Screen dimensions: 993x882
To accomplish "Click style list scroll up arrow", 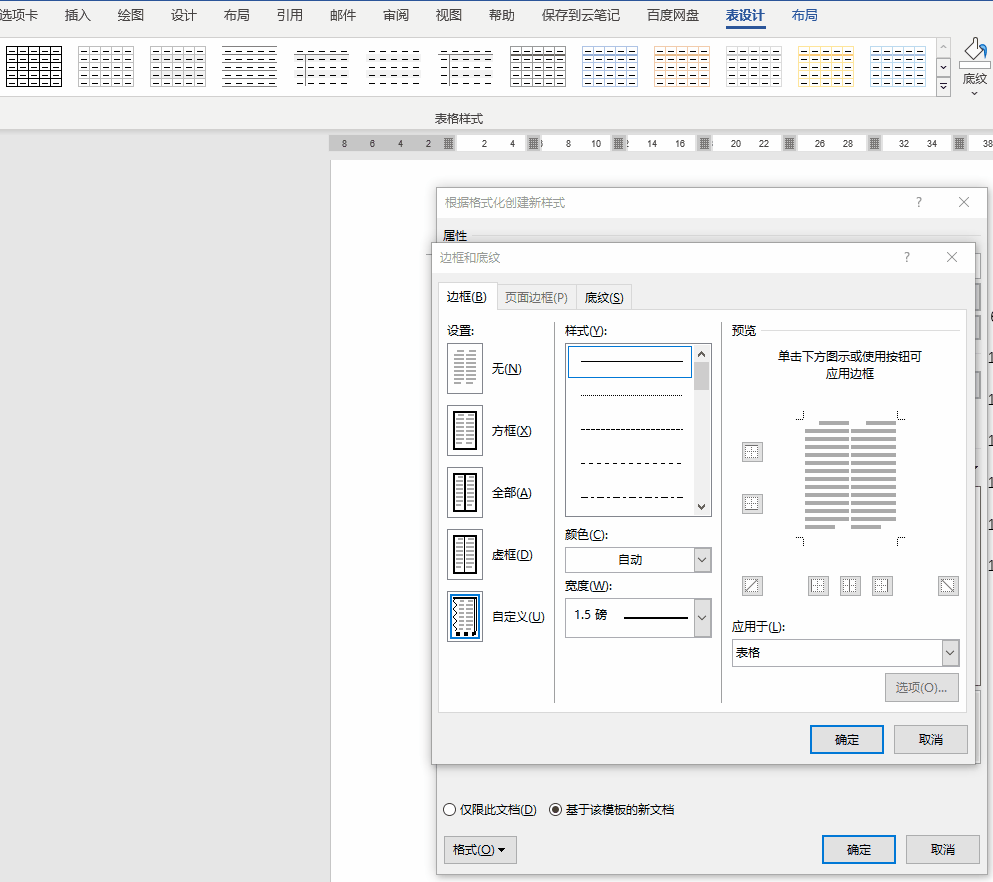I will 702,353.
